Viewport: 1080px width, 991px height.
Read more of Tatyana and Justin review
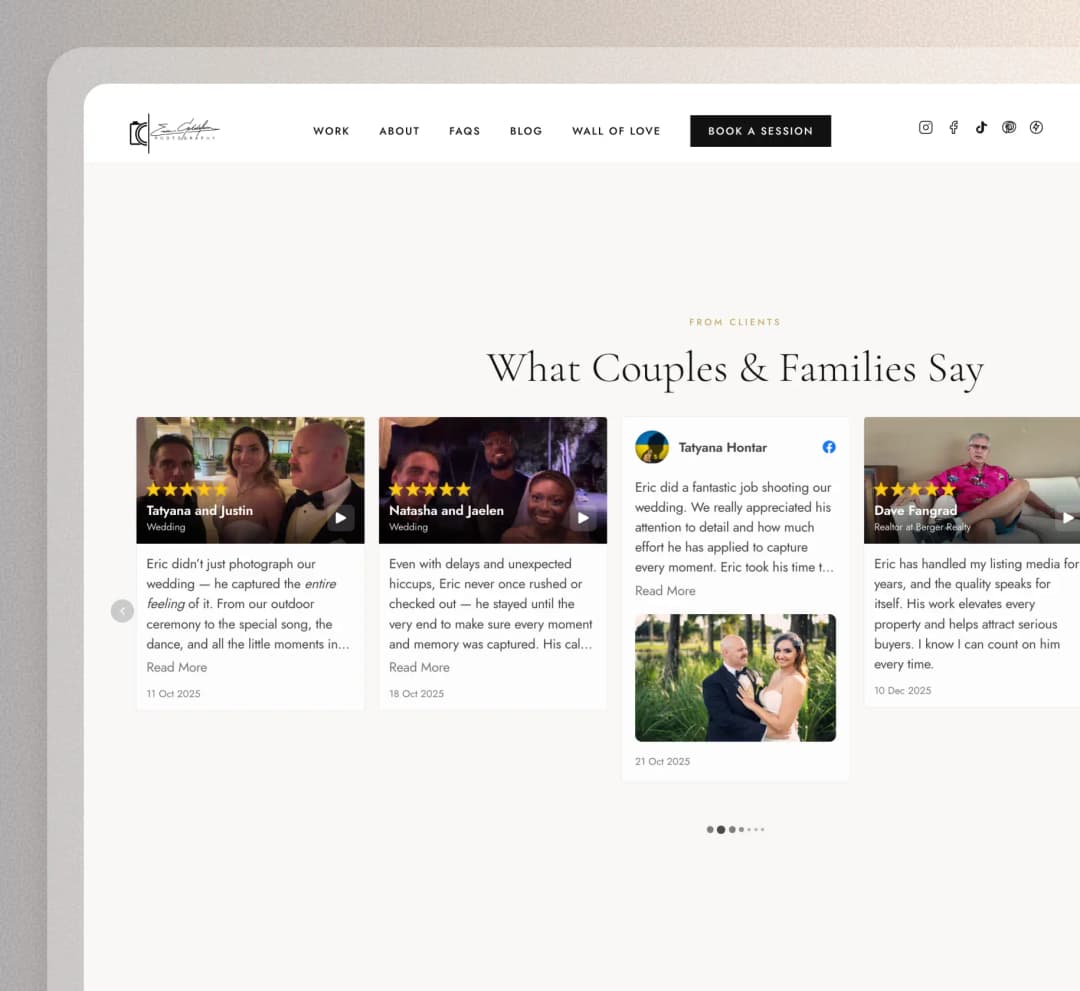tap(177, 667)
